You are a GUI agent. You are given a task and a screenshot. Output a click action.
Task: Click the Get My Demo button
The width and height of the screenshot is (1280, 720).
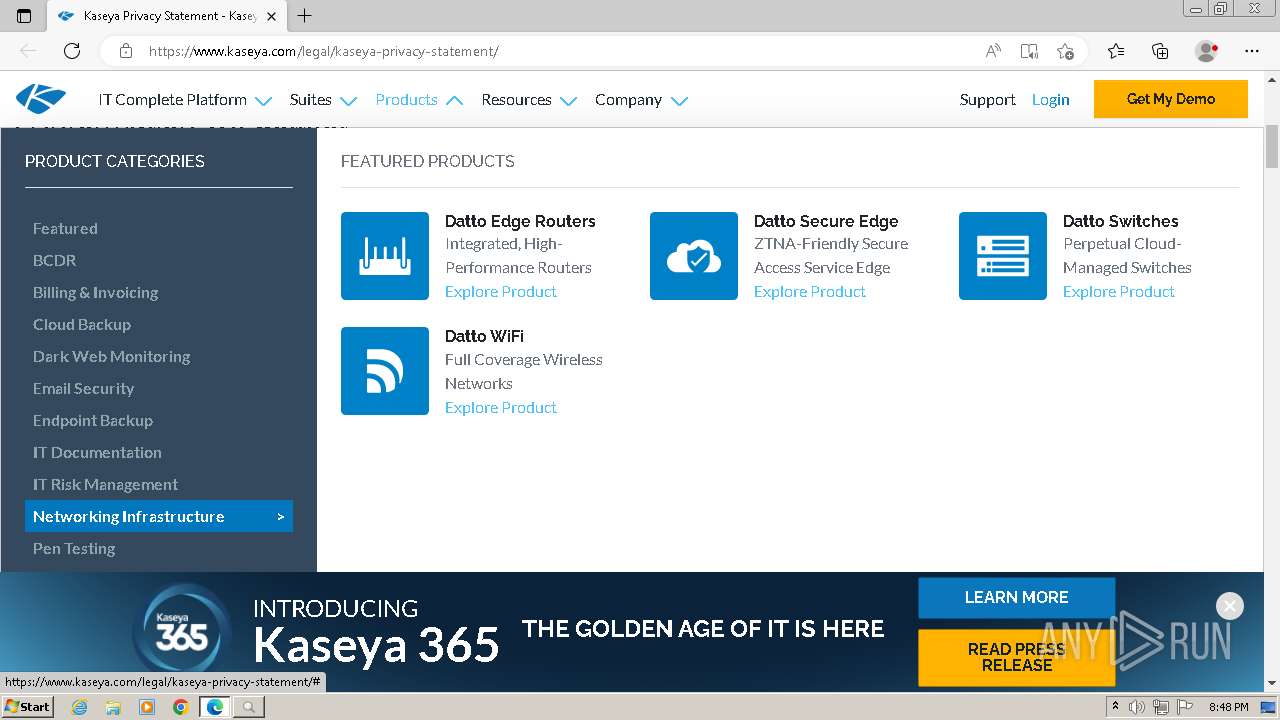1171,99
